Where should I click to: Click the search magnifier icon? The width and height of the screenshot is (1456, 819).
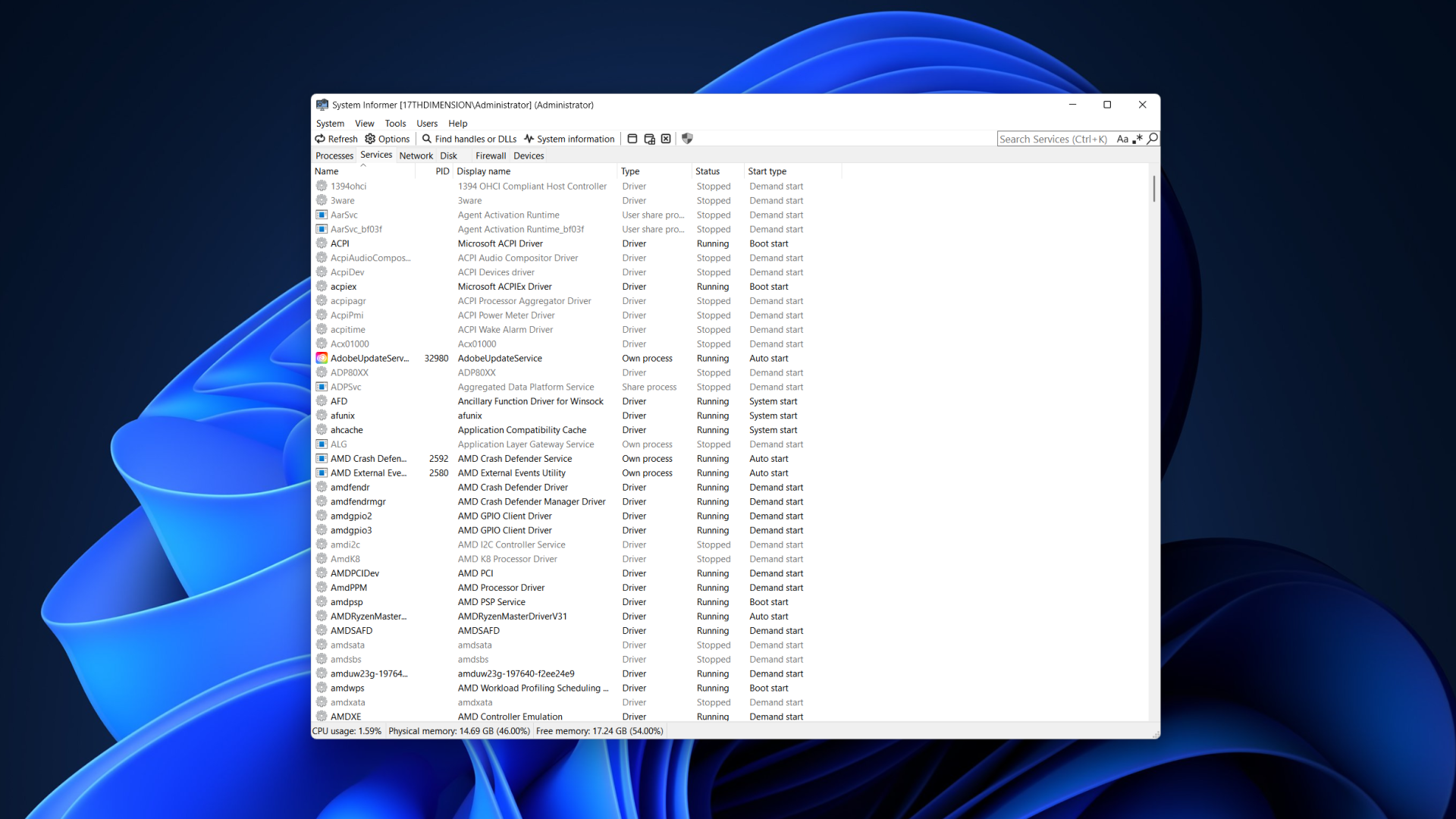[x=1152, y=139]
